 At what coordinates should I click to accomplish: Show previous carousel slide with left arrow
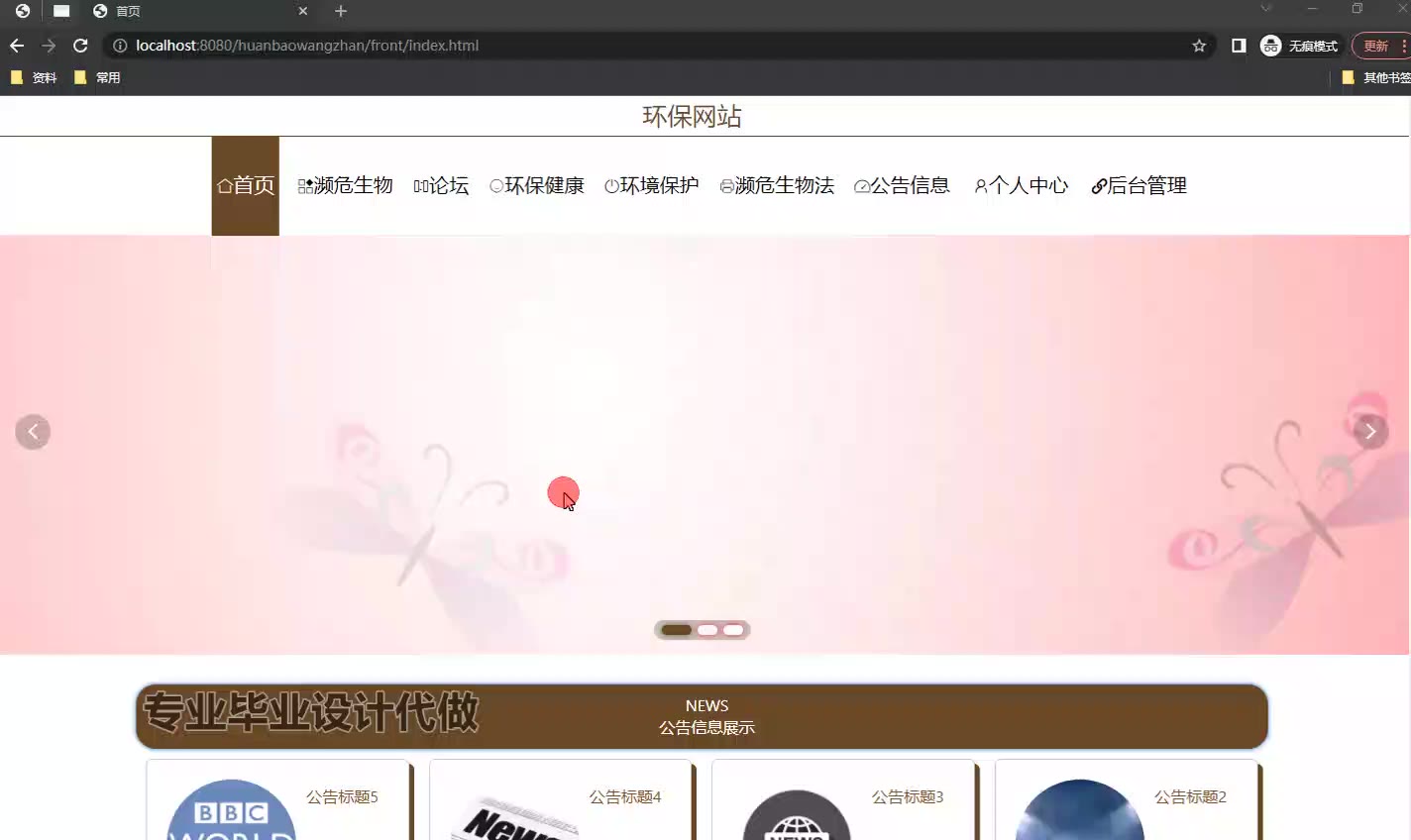[x=33, y=432]
